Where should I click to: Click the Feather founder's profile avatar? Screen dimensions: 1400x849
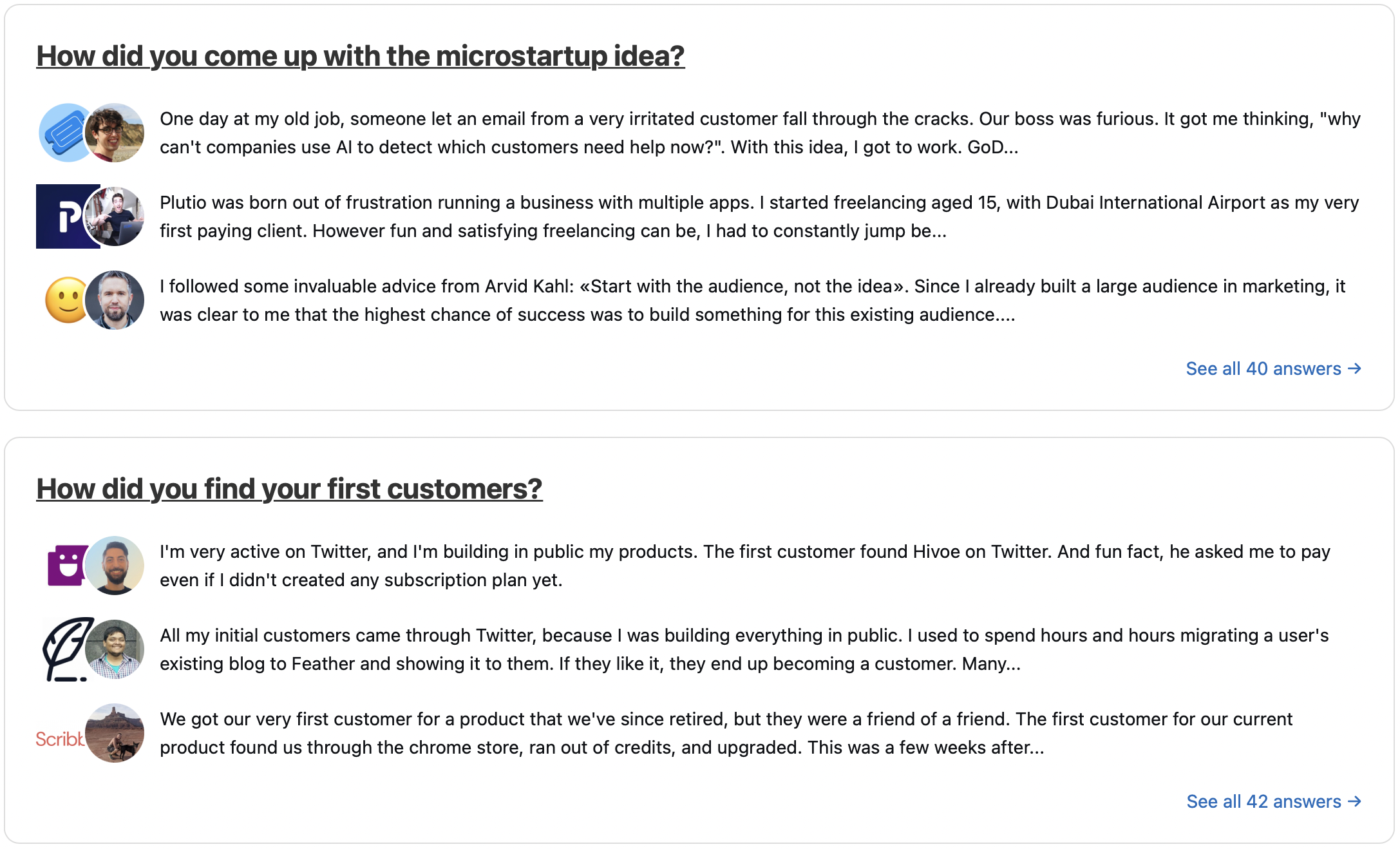pyautogui.click(x=115, y=649)
